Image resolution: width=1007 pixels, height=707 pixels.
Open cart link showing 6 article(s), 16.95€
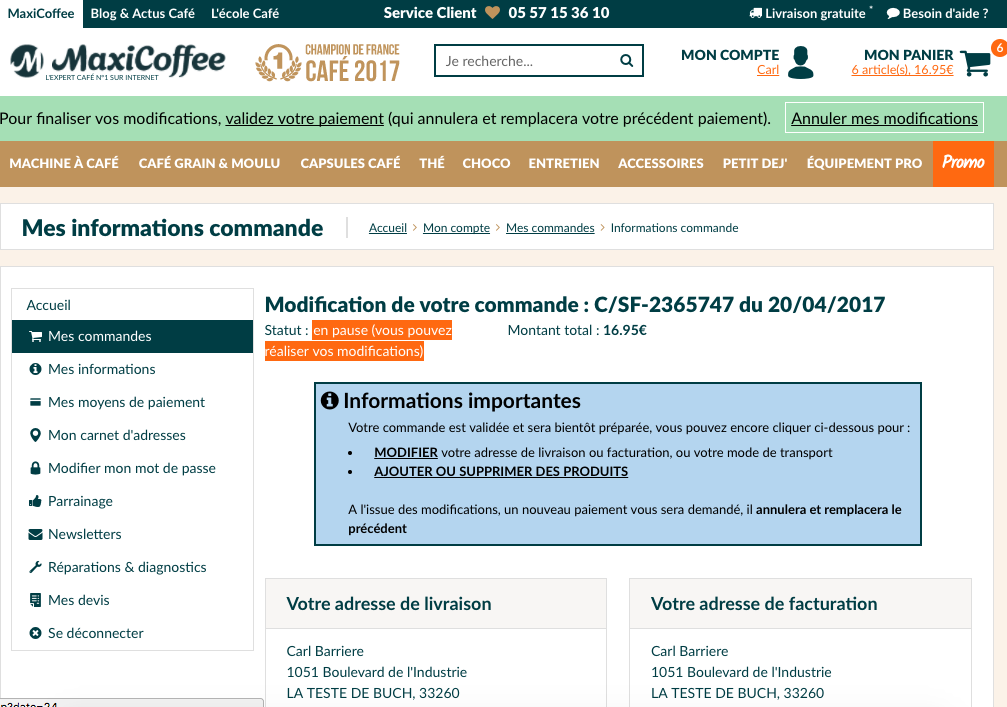point(902,70)
